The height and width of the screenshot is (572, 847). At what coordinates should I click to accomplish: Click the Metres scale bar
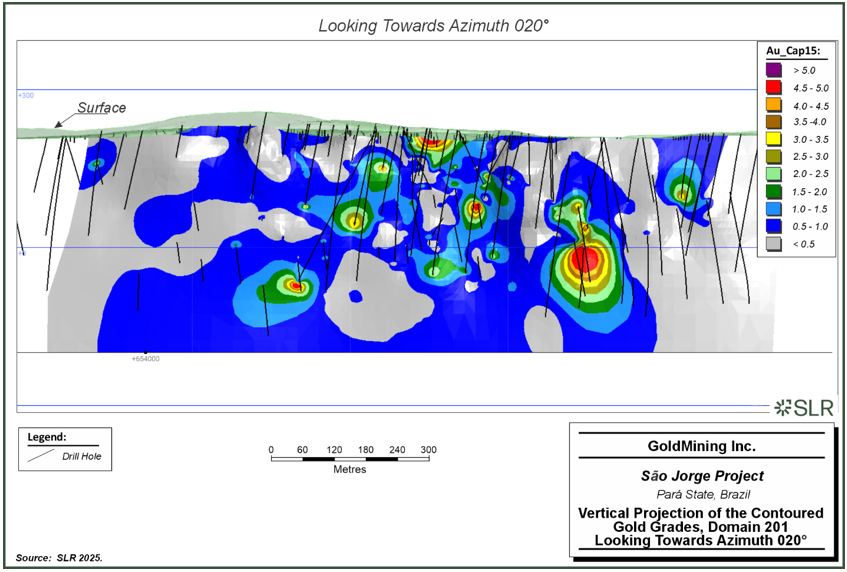[350, 459]
